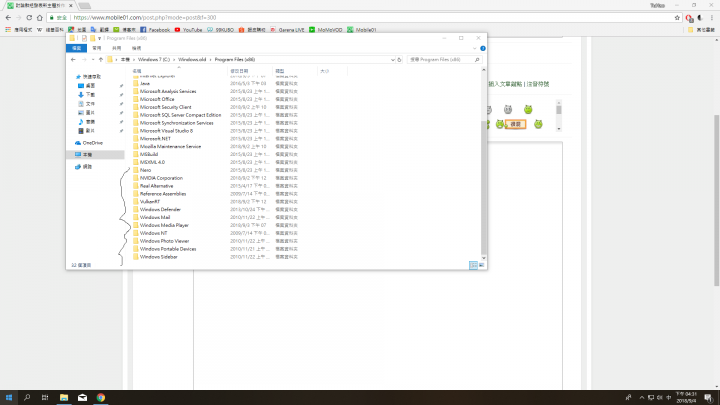Refresh the Program Files (x86) folder view
Image resolution: width=720 pixels, height=405 pixels.
click(x=399, y=60)
